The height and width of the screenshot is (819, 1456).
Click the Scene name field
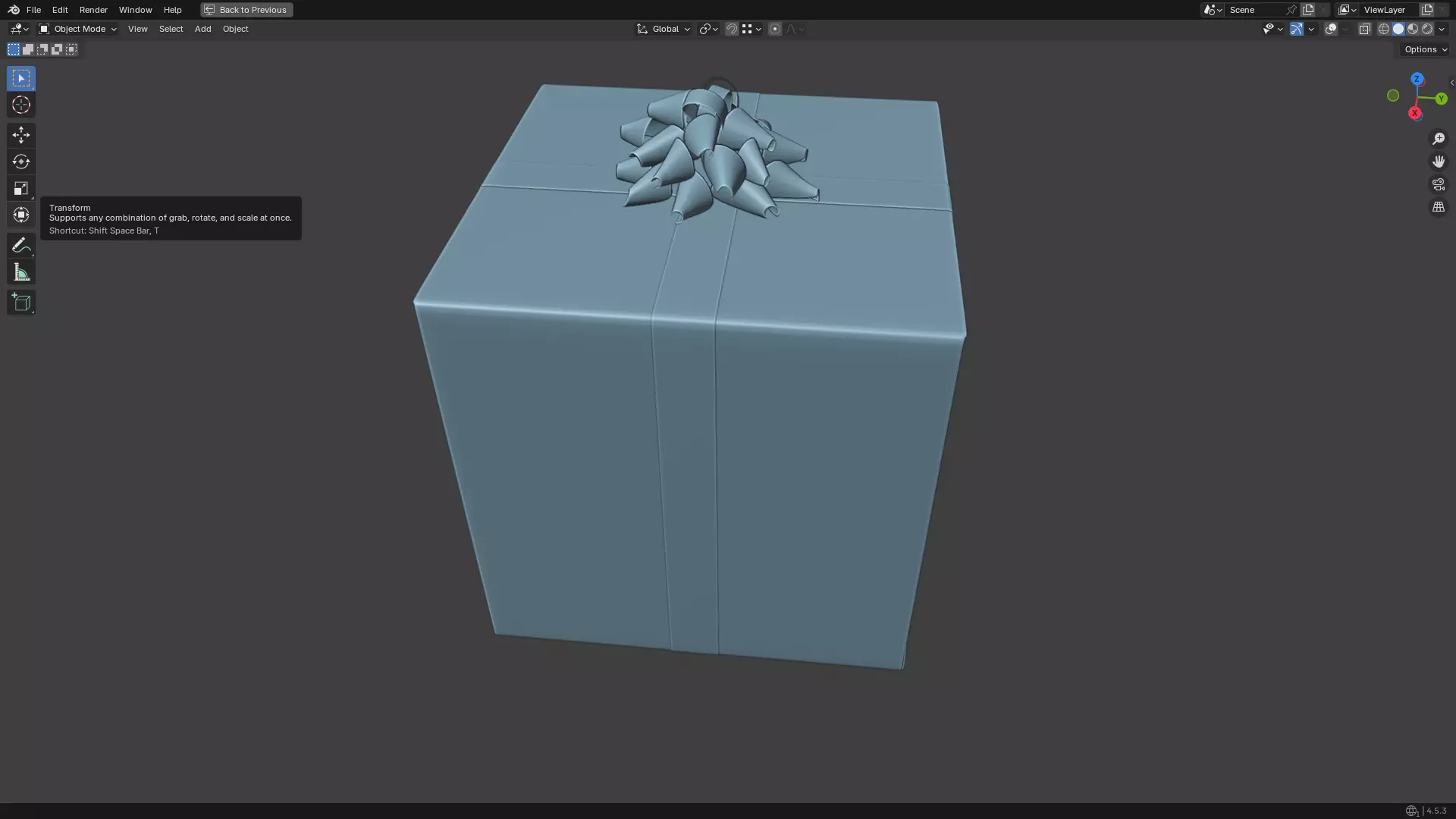point(1255,10)
